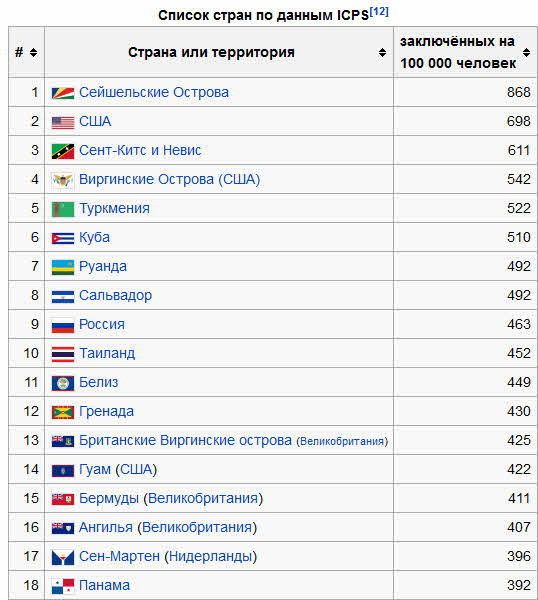The height and width of the screenshot is (600, 538).
Task: Select the value 396 in Сен-Мартен row
Action: point(518,556)
